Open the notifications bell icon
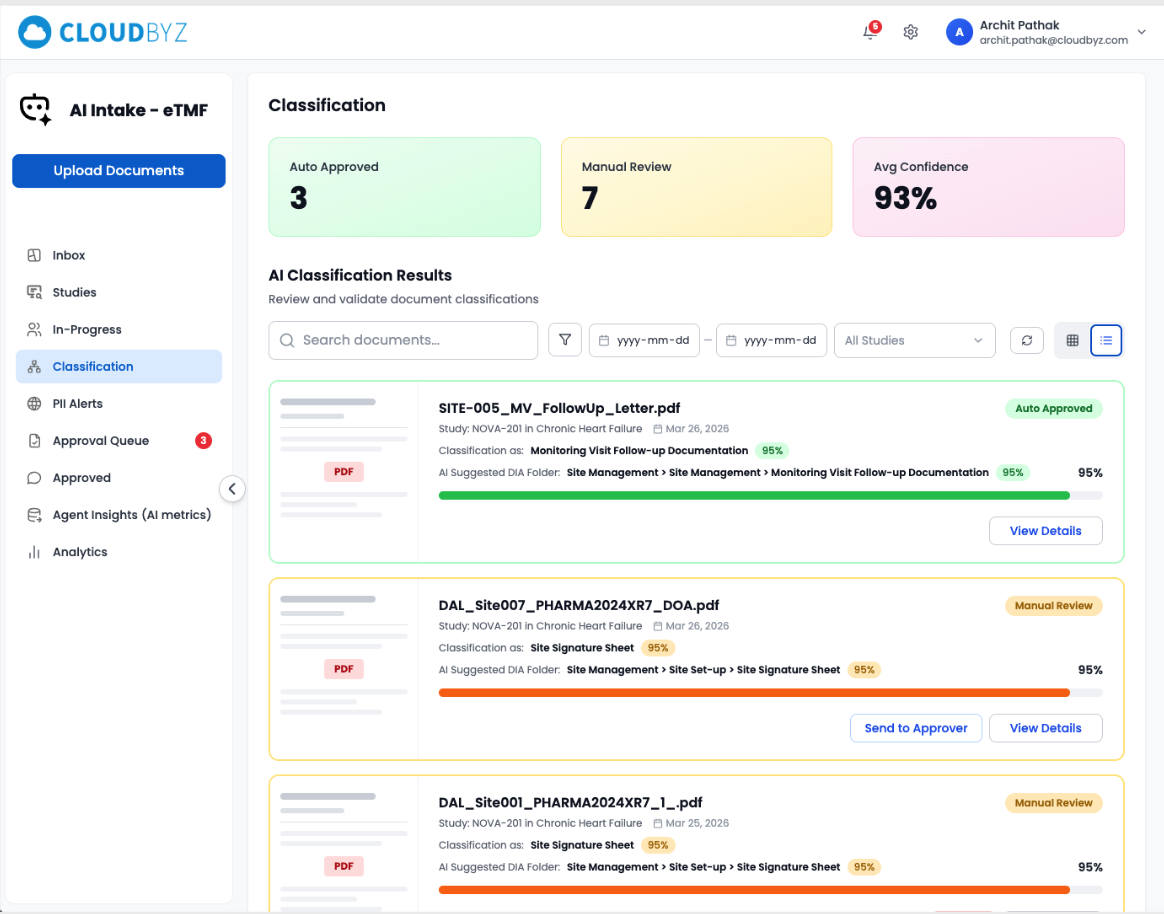 869,32
